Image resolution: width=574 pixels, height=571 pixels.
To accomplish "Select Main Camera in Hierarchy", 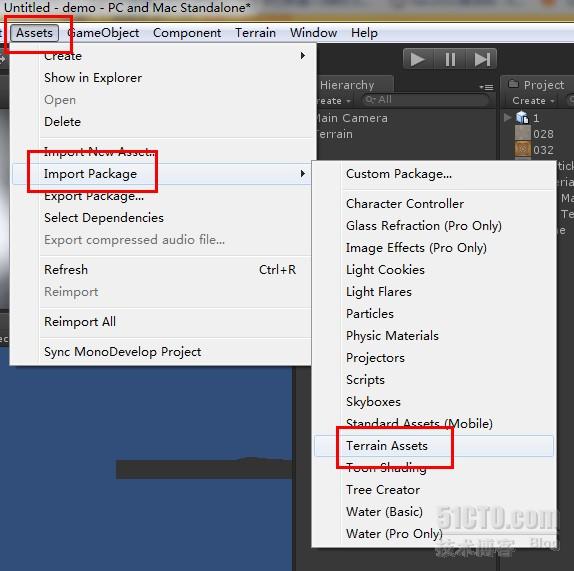I will [x=353, y=118].
